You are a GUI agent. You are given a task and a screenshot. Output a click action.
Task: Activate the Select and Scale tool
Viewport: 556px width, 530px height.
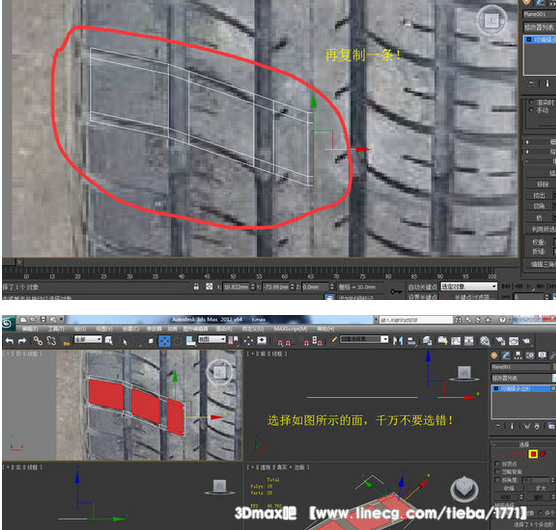191,341
